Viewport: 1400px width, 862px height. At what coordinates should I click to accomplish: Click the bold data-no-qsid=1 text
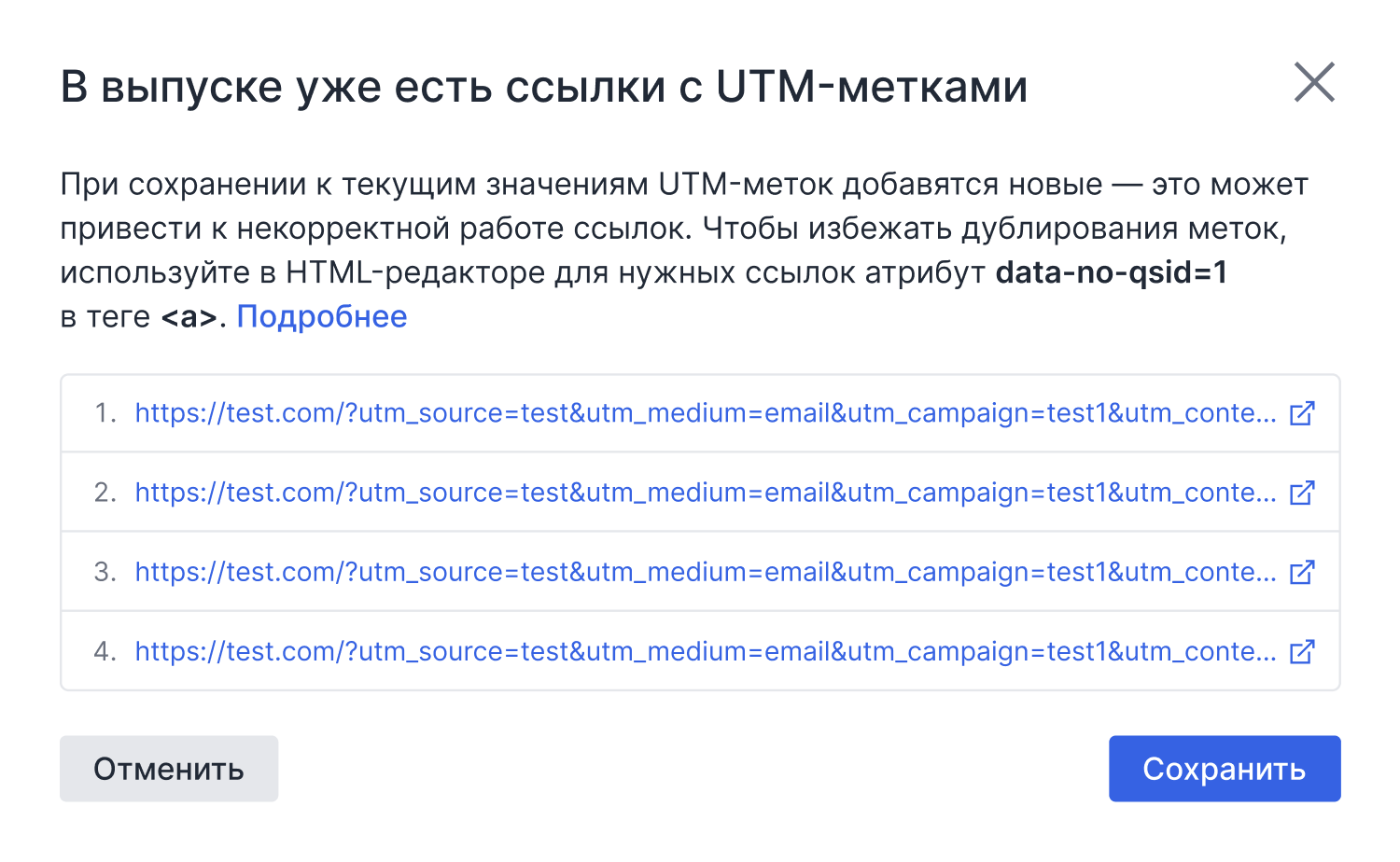click(x=1113, y=272)
